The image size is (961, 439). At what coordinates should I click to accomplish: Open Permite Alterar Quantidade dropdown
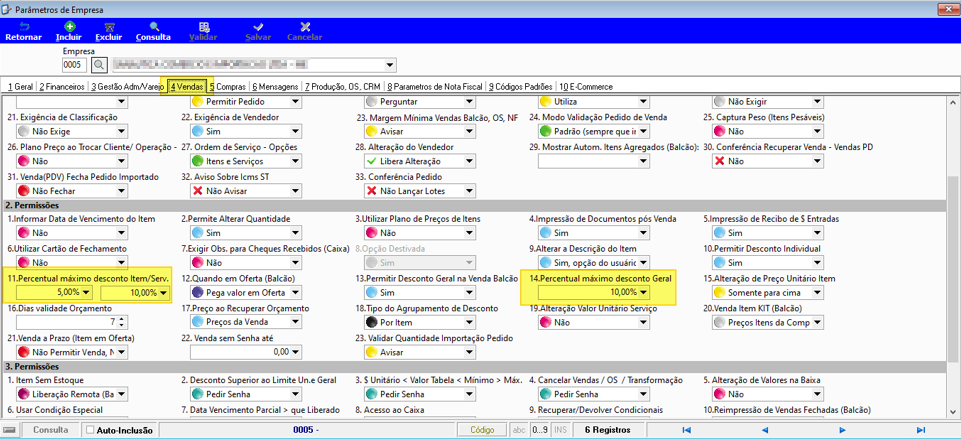pos(295,233)
